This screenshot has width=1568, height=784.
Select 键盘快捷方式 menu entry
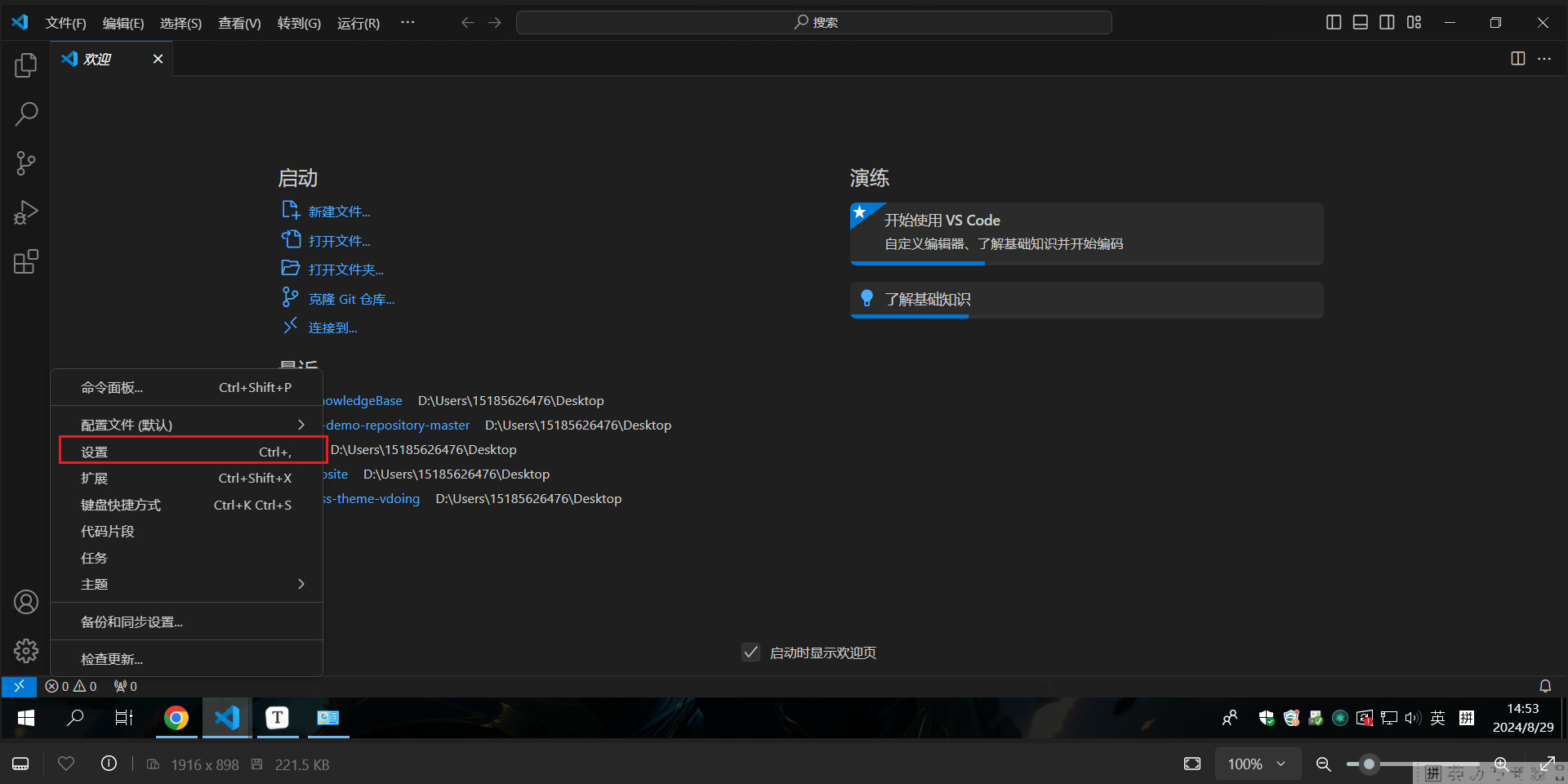coord(187,505)
